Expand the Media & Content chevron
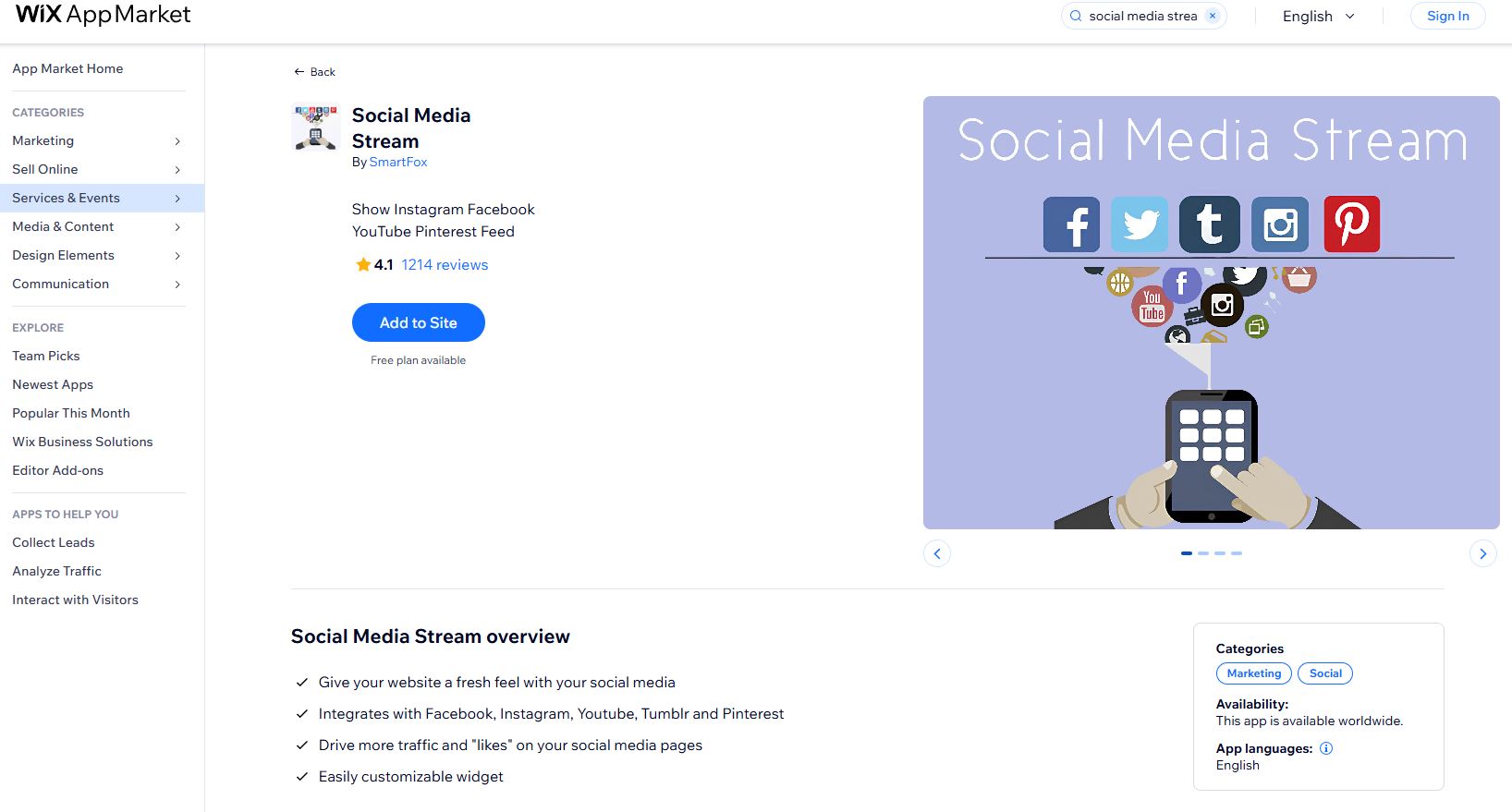This screenshot has width=1512, height=812. (x=177, y=227)
